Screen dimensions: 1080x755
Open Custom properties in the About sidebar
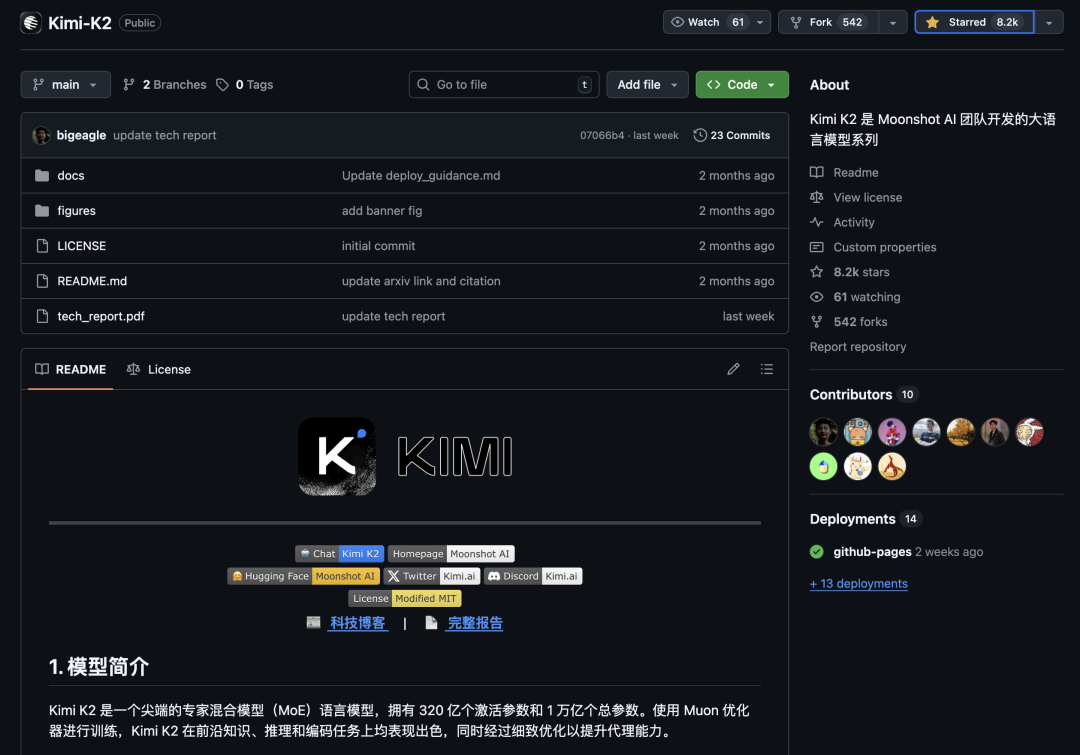(x=885, y=247)
